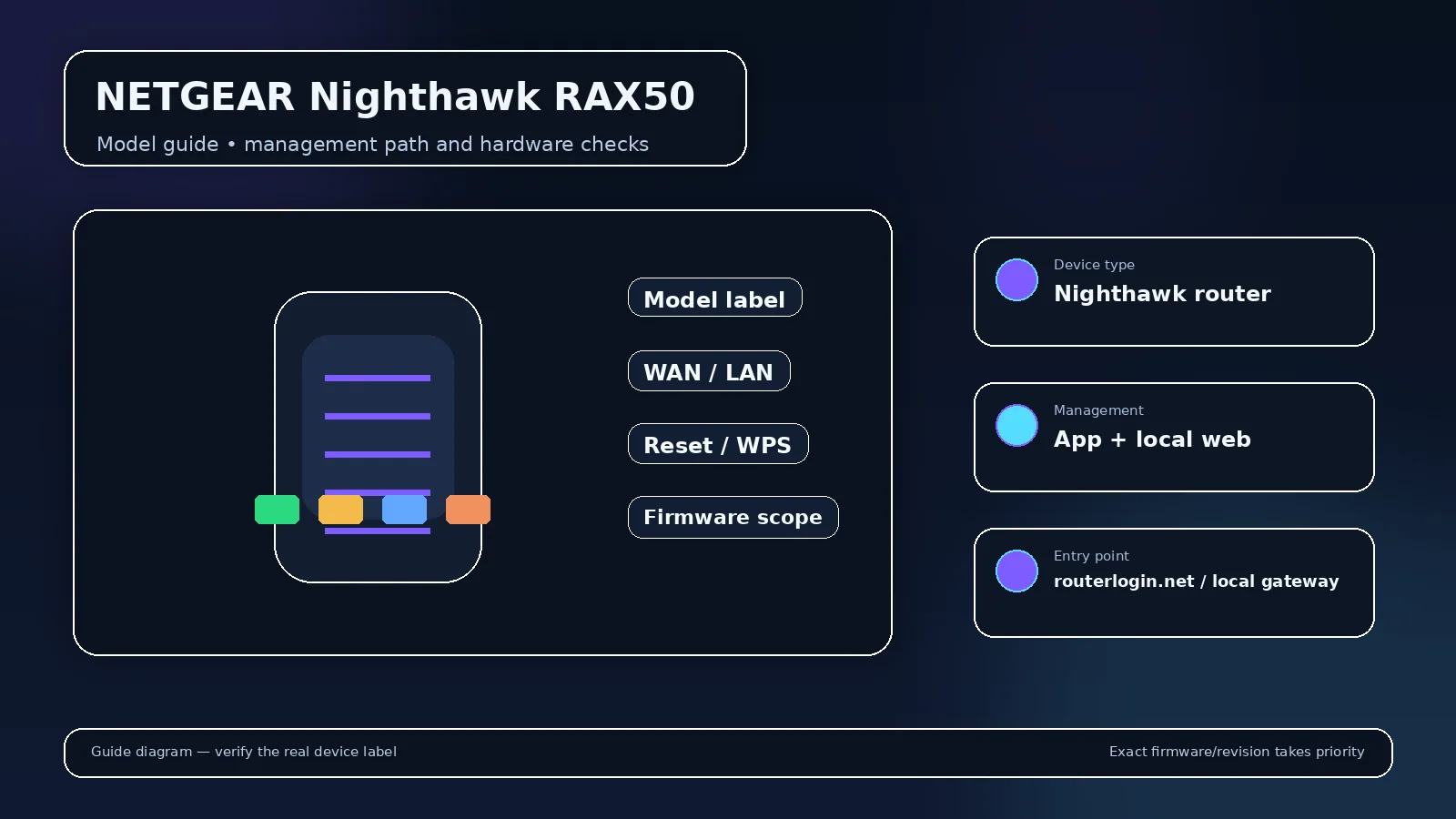Click the Model guide subtitle line
Image resolution: width=1456 pixels, height=819 pixels.
coord(372,145)
